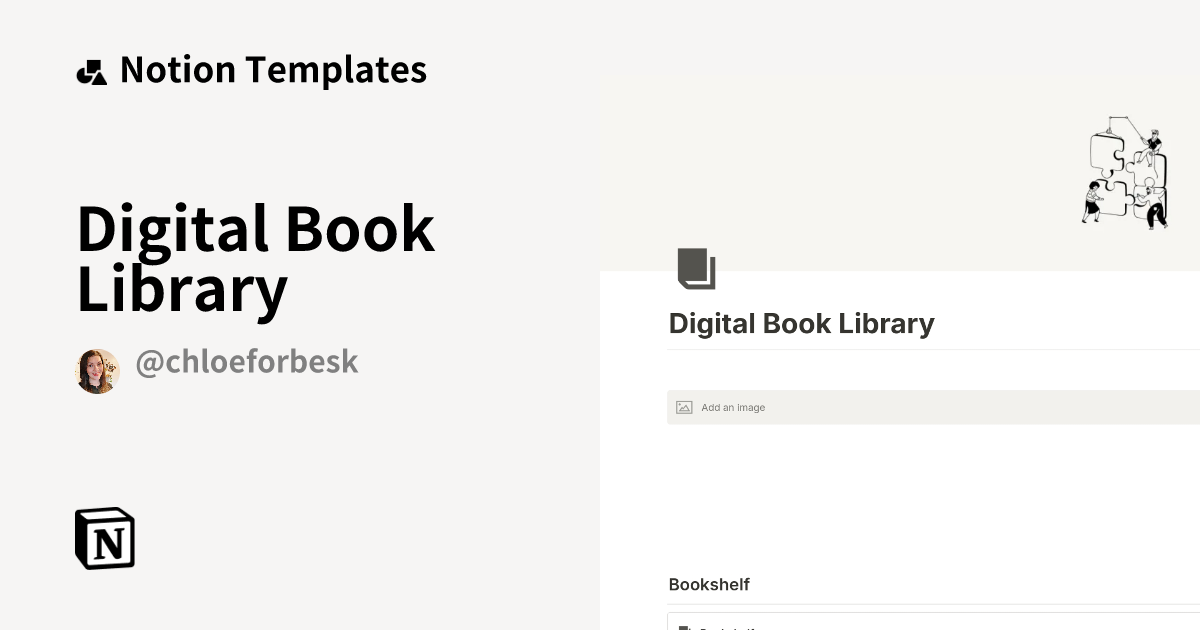The width and height of the screenshot is (1200, 630).
Task: Click the Add an image placeholder
Action: 733,407
